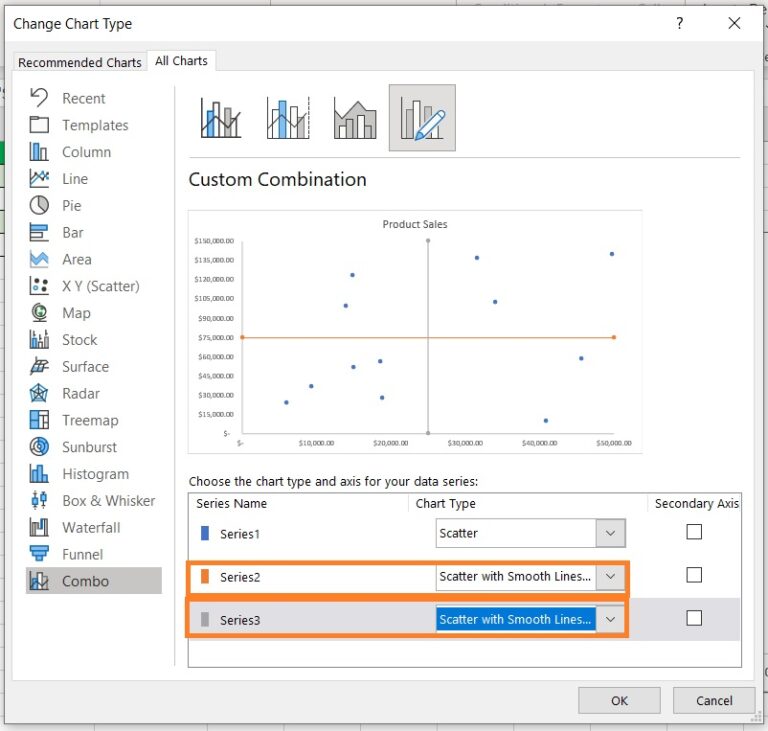Choose Clustered Column - Line on Secondary Axis icon

point(288,118)
